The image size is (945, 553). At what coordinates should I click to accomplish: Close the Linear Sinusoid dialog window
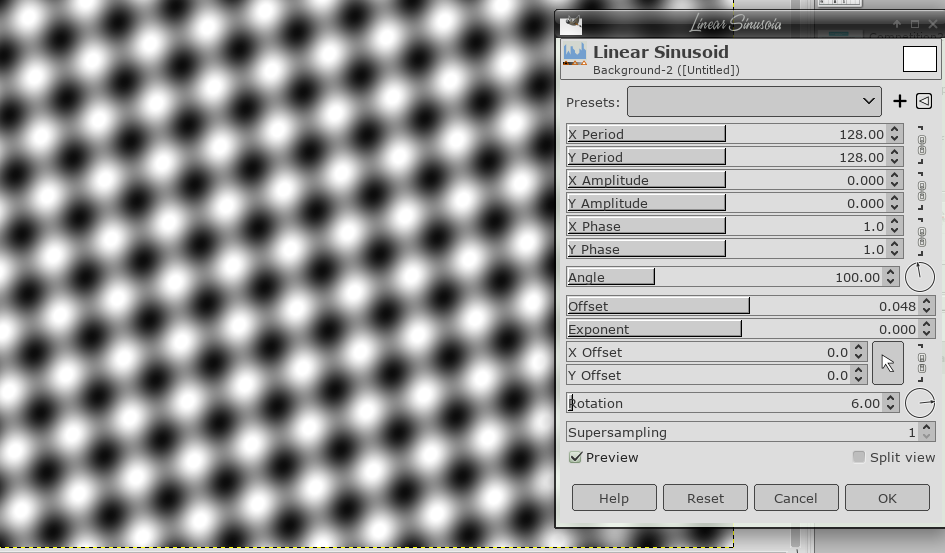(x=933, y=24)
